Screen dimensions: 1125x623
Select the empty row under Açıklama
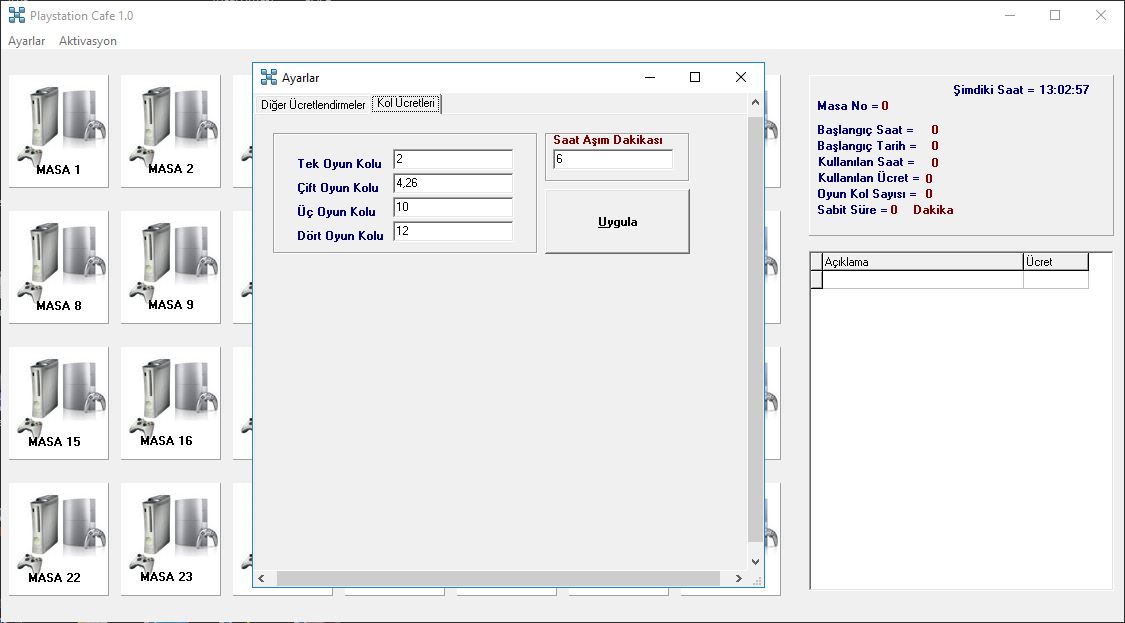pos(923,280)
